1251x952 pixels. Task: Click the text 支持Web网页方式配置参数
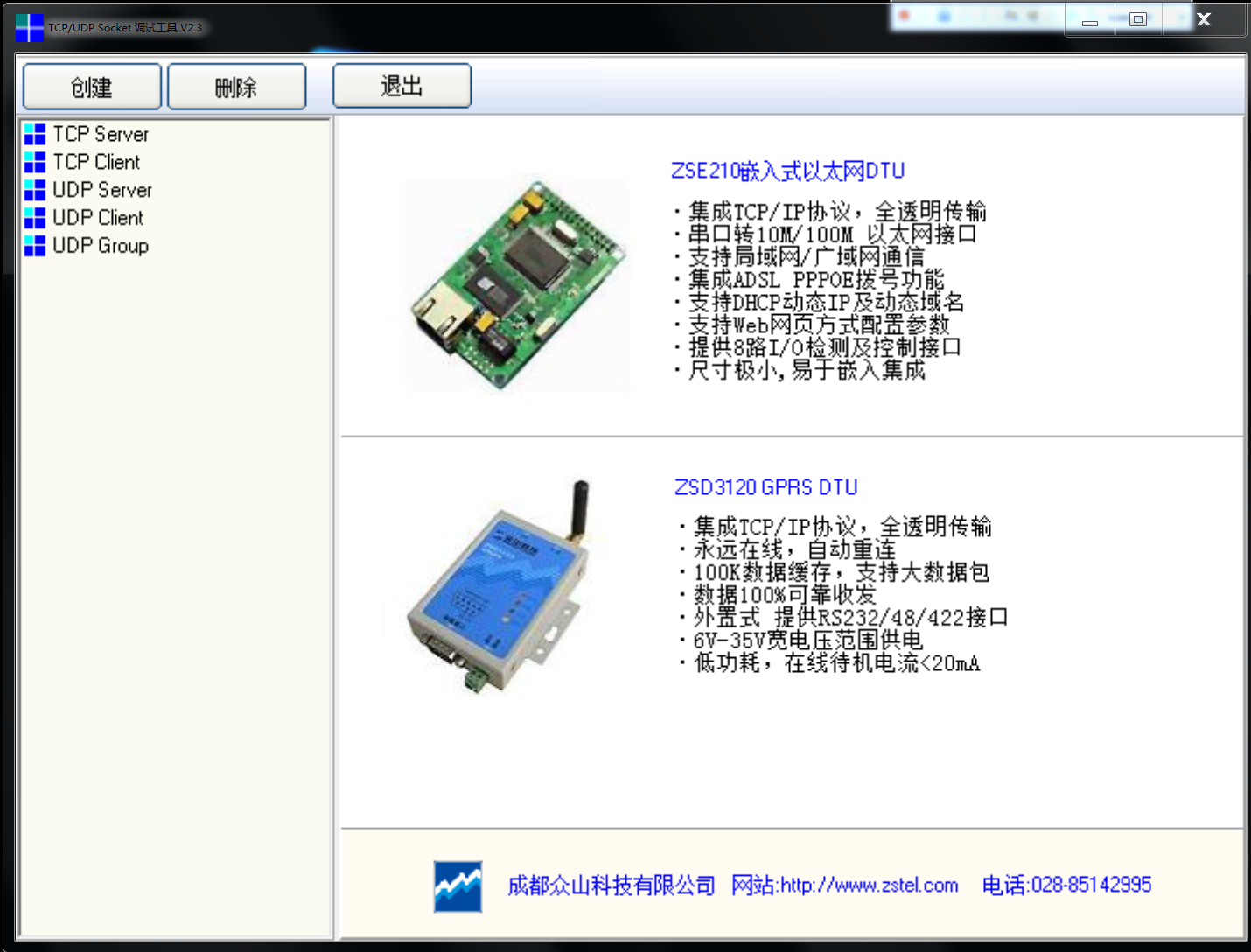[x=819, y=325]
